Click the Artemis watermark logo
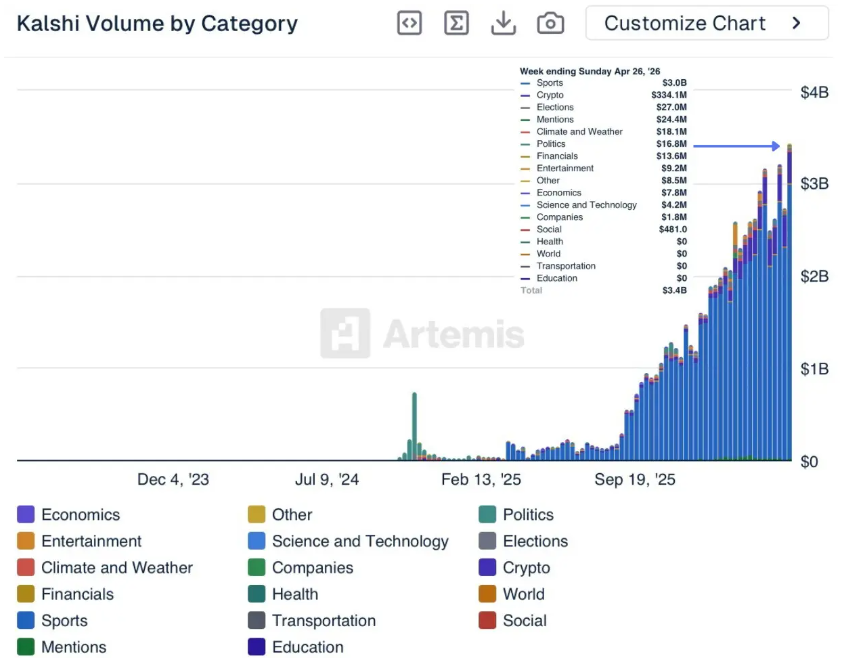 click(344, 333)
